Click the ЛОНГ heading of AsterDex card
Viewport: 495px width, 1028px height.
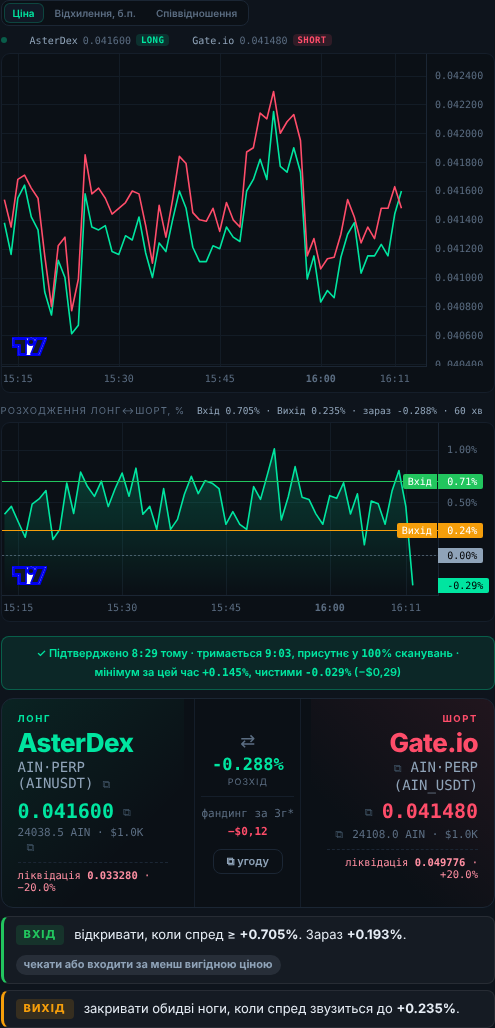(34, 719)
